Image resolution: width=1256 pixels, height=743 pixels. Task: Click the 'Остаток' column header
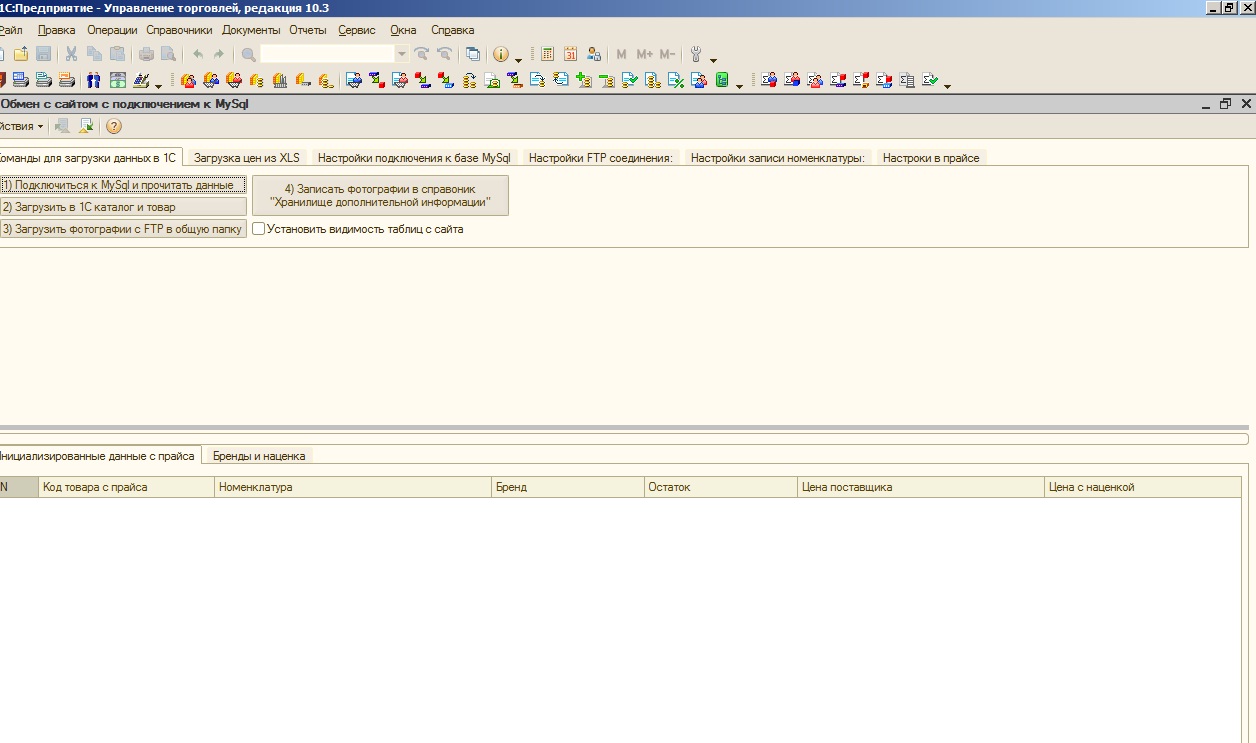coord(720,487)
